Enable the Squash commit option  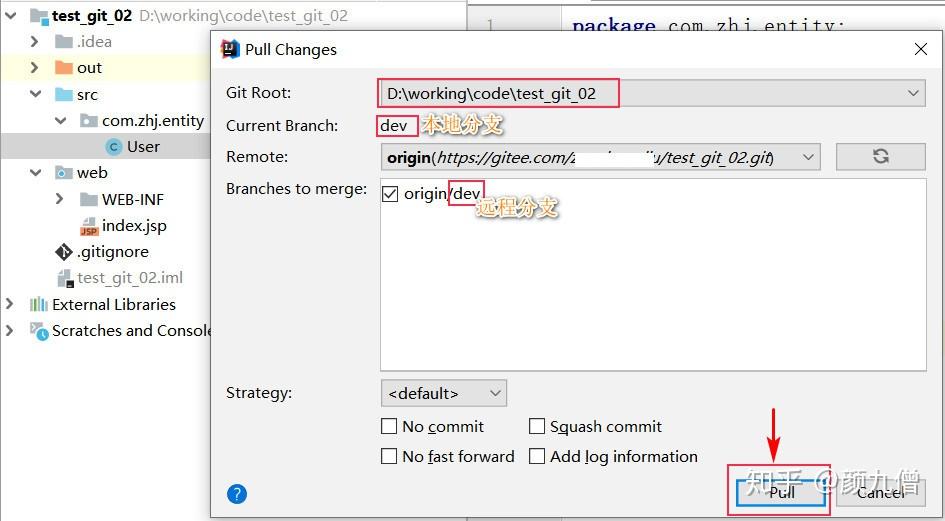click(536, 426)
